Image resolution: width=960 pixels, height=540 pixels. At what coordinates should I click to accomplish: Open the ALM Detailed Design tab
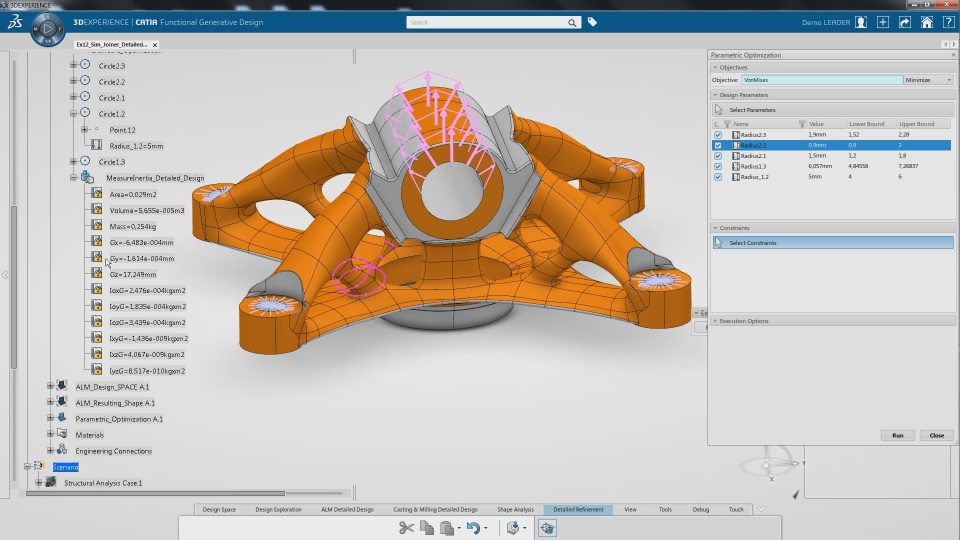(347, 510)
